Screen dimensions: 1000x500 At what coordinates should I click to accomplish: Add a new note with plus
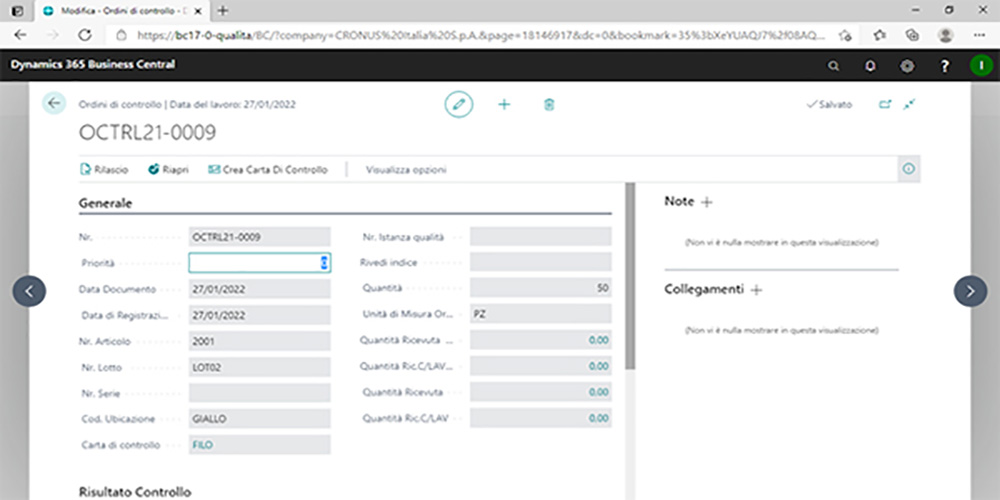pyautogui.click(x=707, y=202)
